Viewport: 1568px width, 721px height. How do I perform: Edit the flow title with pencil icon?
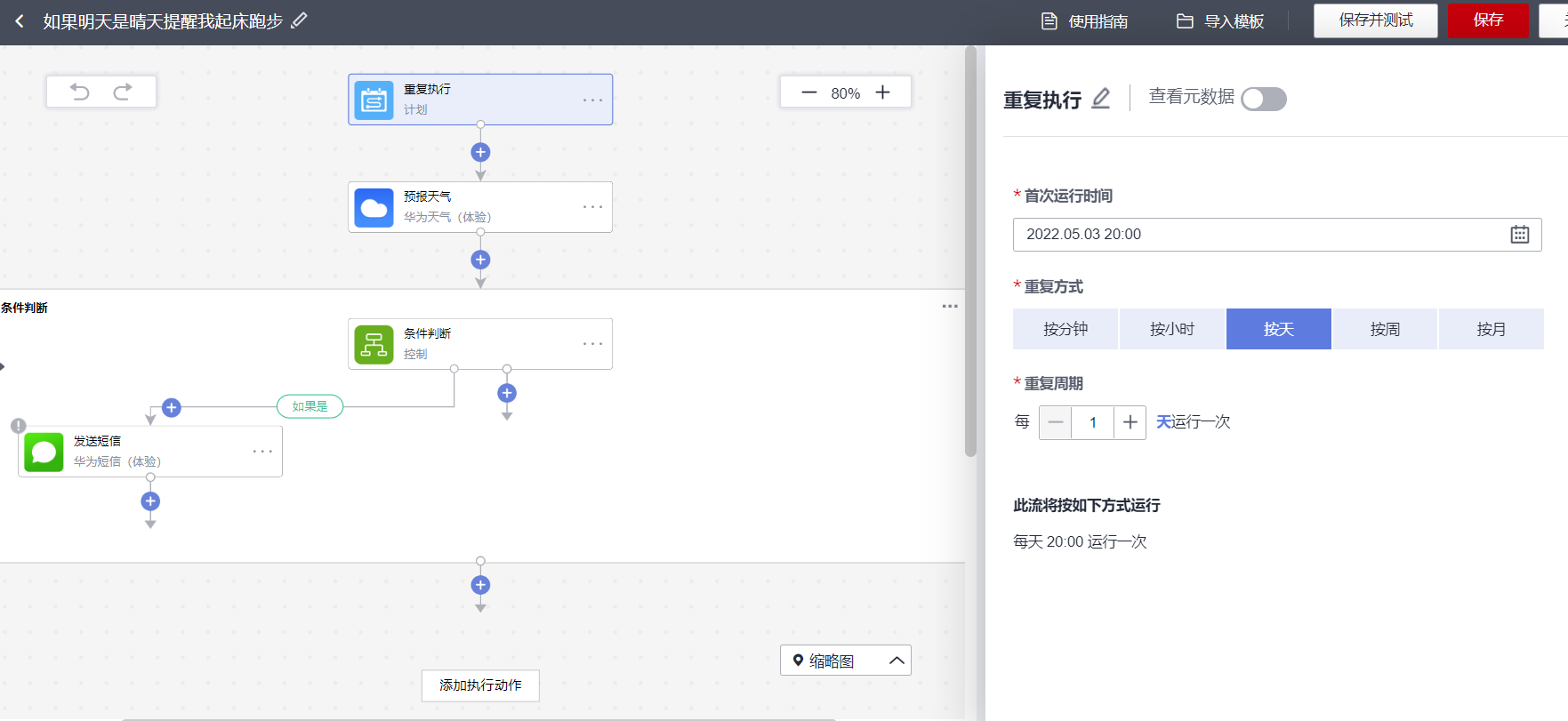300,20
